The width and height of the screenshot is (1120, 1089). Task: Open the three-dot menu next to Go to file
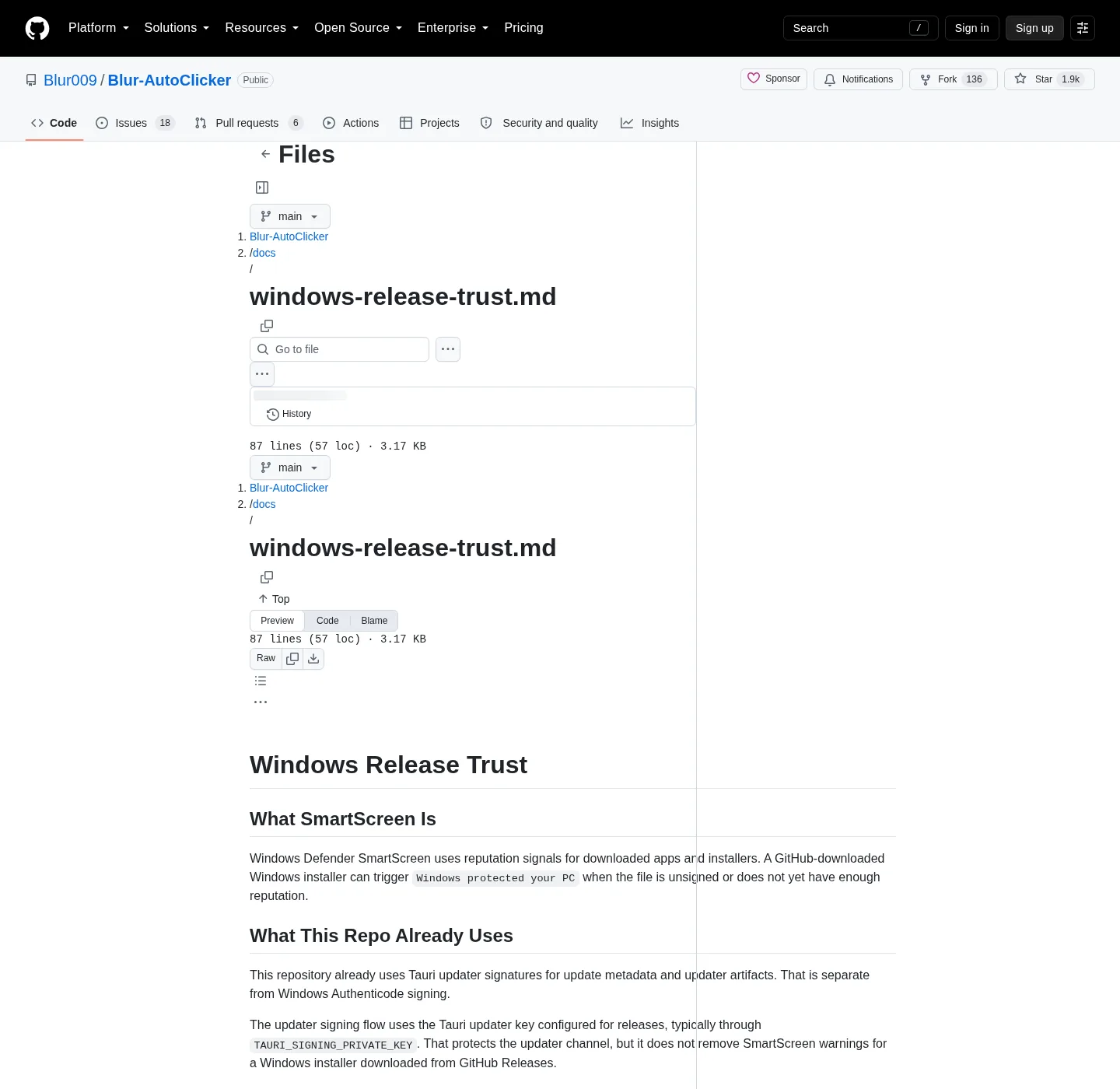[x=448, y=349]
